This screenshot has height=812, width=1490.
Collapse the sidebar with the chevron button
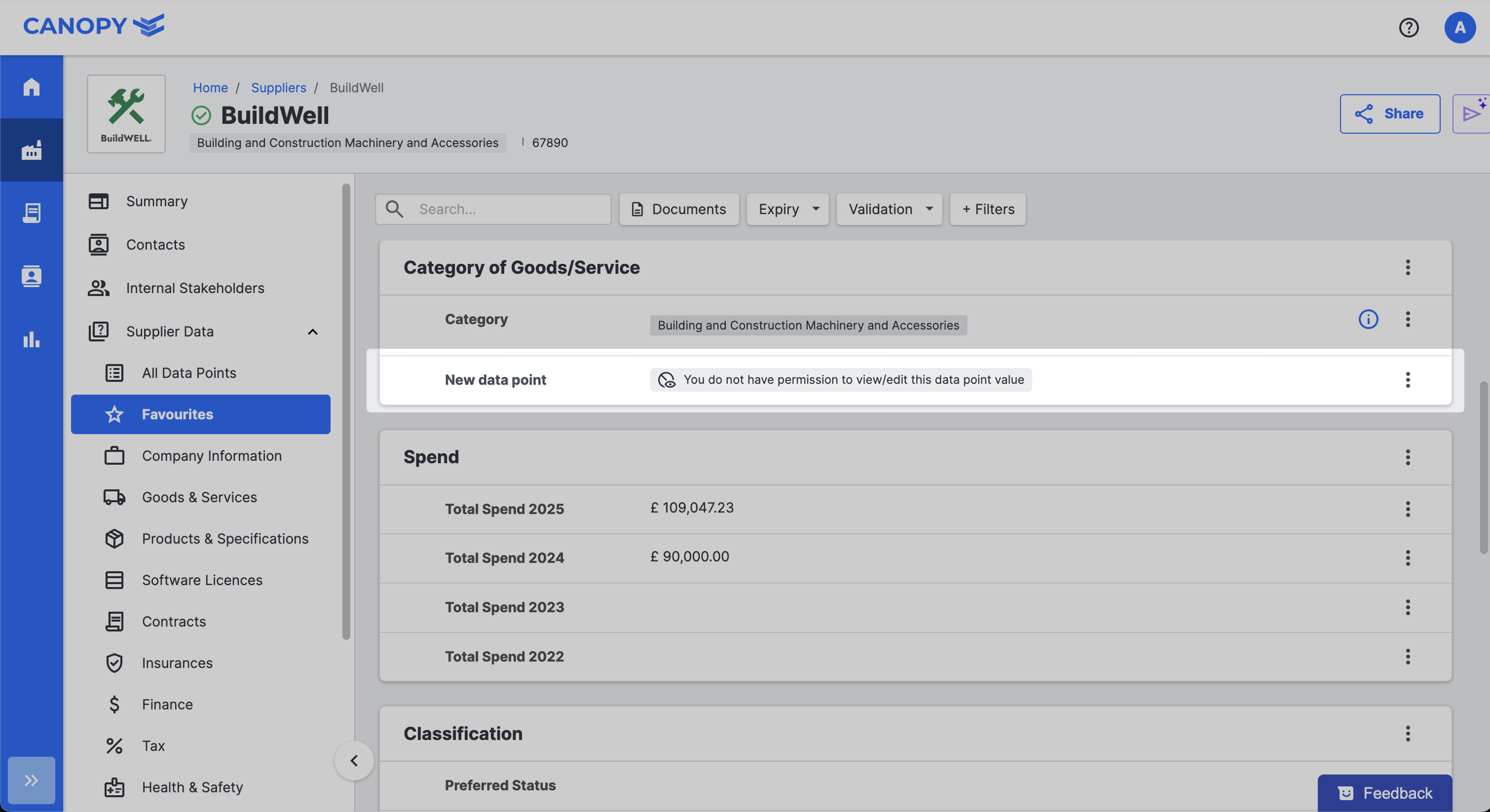354,761
